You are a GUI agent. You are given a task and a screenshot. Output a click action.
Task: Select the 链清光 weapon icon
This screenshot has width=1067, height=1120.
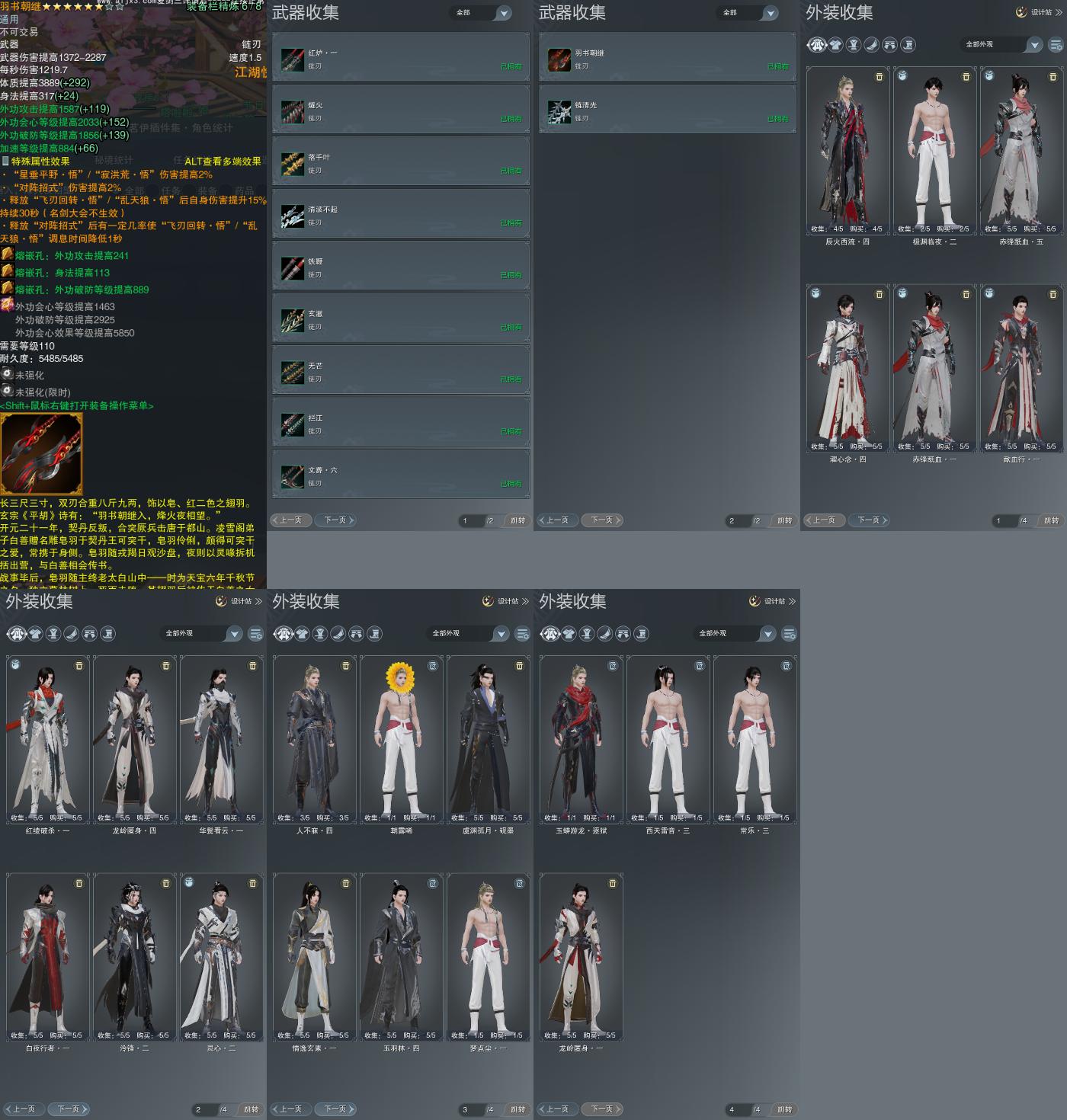[559, 112]
